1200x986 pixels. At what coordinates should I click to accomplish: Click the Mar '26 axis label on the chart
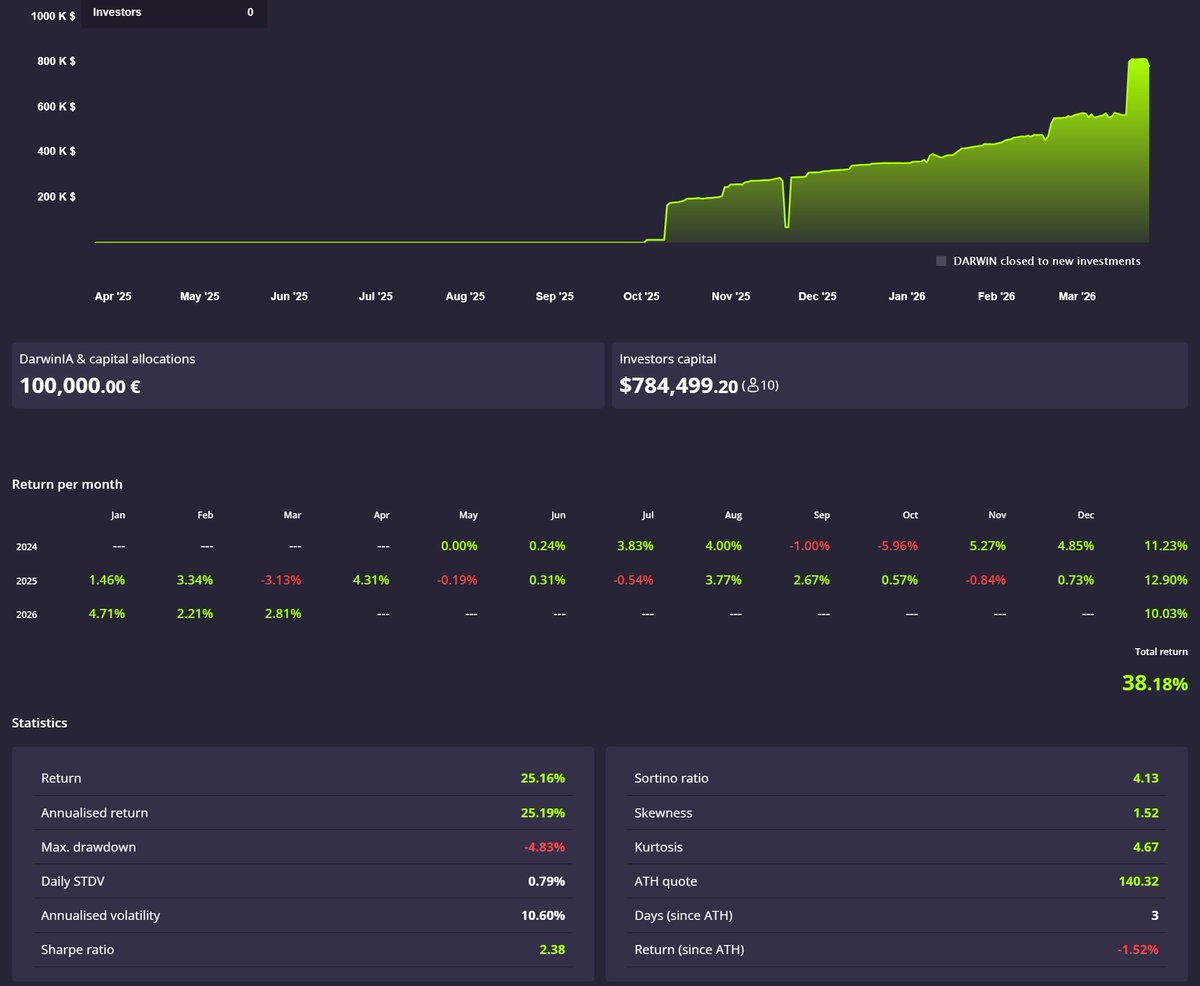point(1076,296)
